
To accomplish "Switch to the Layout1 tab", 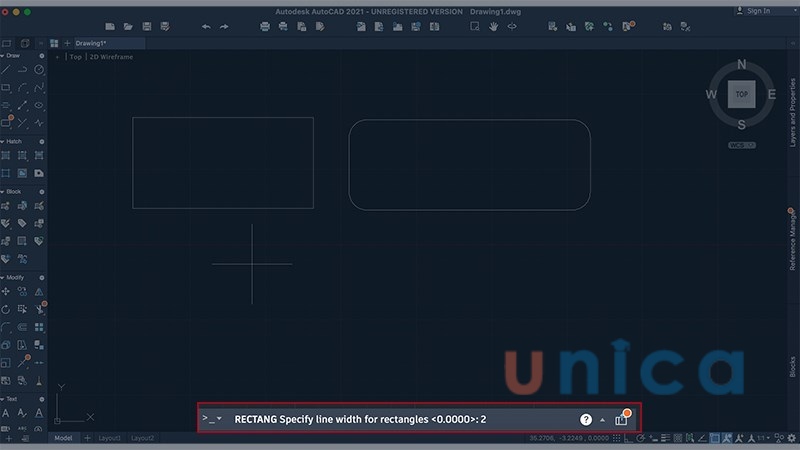I will click(109, 438).
